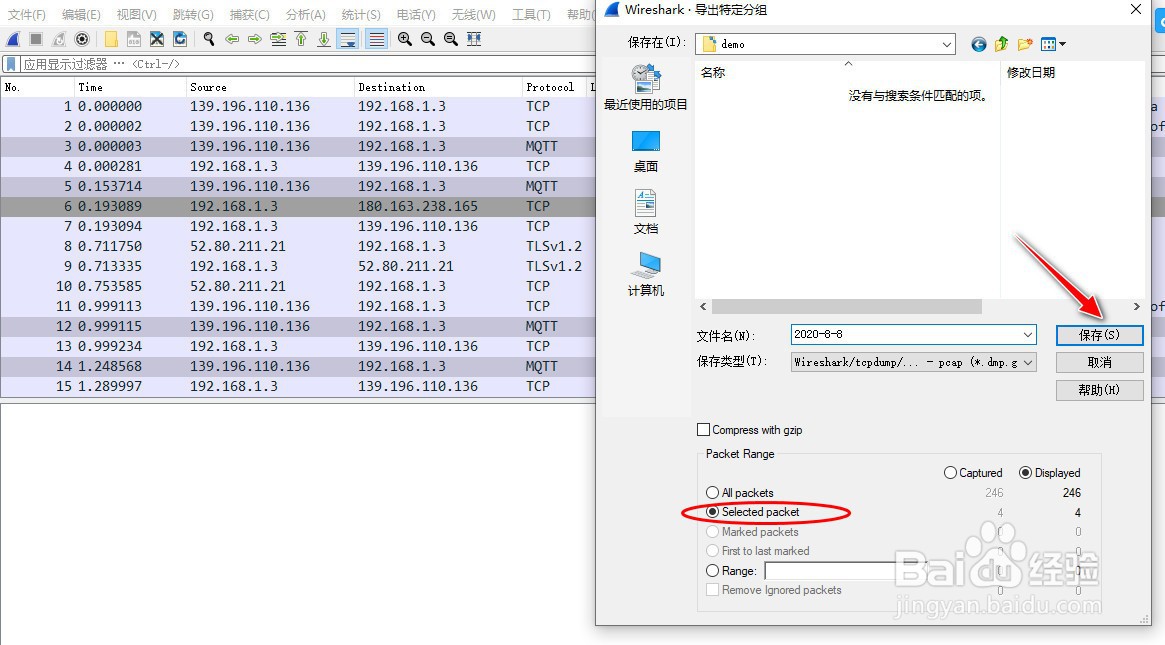The height and width of the screenshot is (645, 1165).
Task: Open the 保存在 location dropdown
Action: [944, 43]
